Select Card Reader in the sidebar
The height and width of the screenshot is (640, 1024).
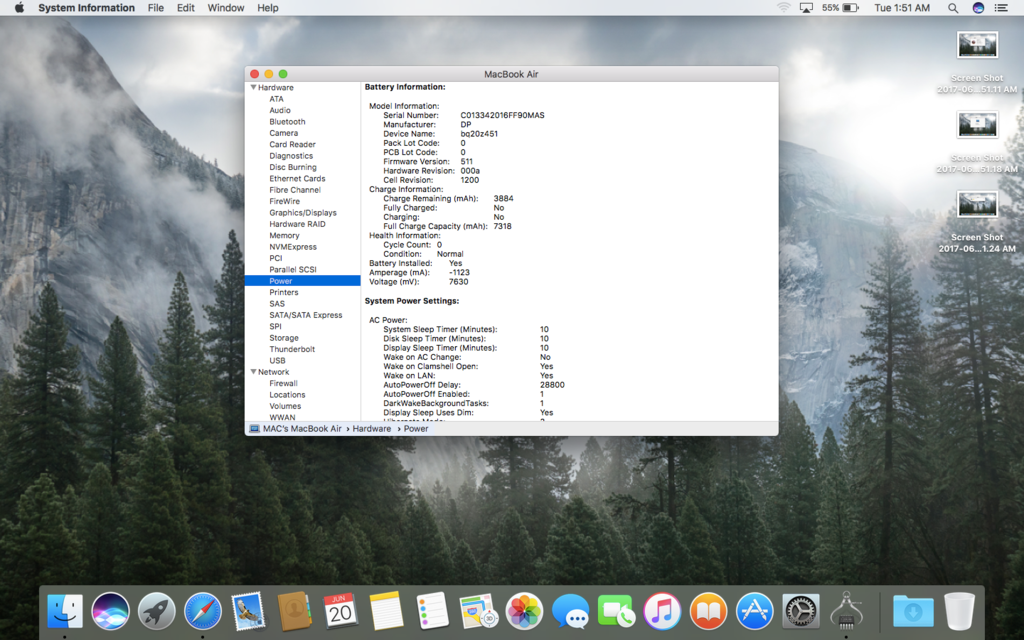(x=292, y=144)
